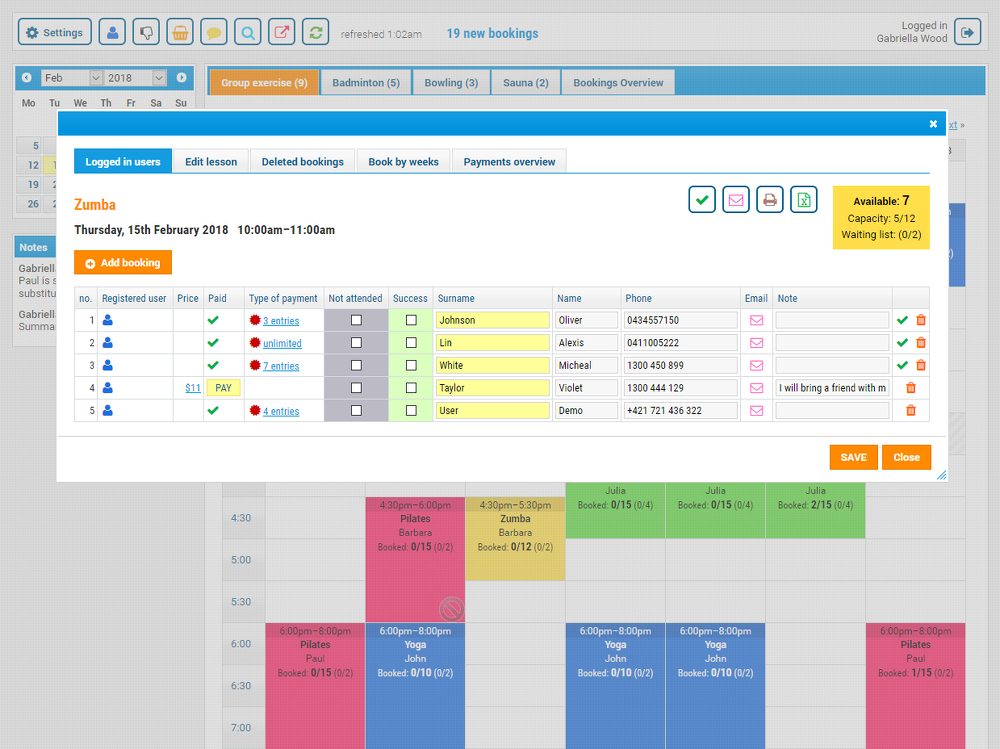The height and width of the screenshot is (749, 1000).
Task: Tick Not attended for Demo User row
Action: [355, 410]
